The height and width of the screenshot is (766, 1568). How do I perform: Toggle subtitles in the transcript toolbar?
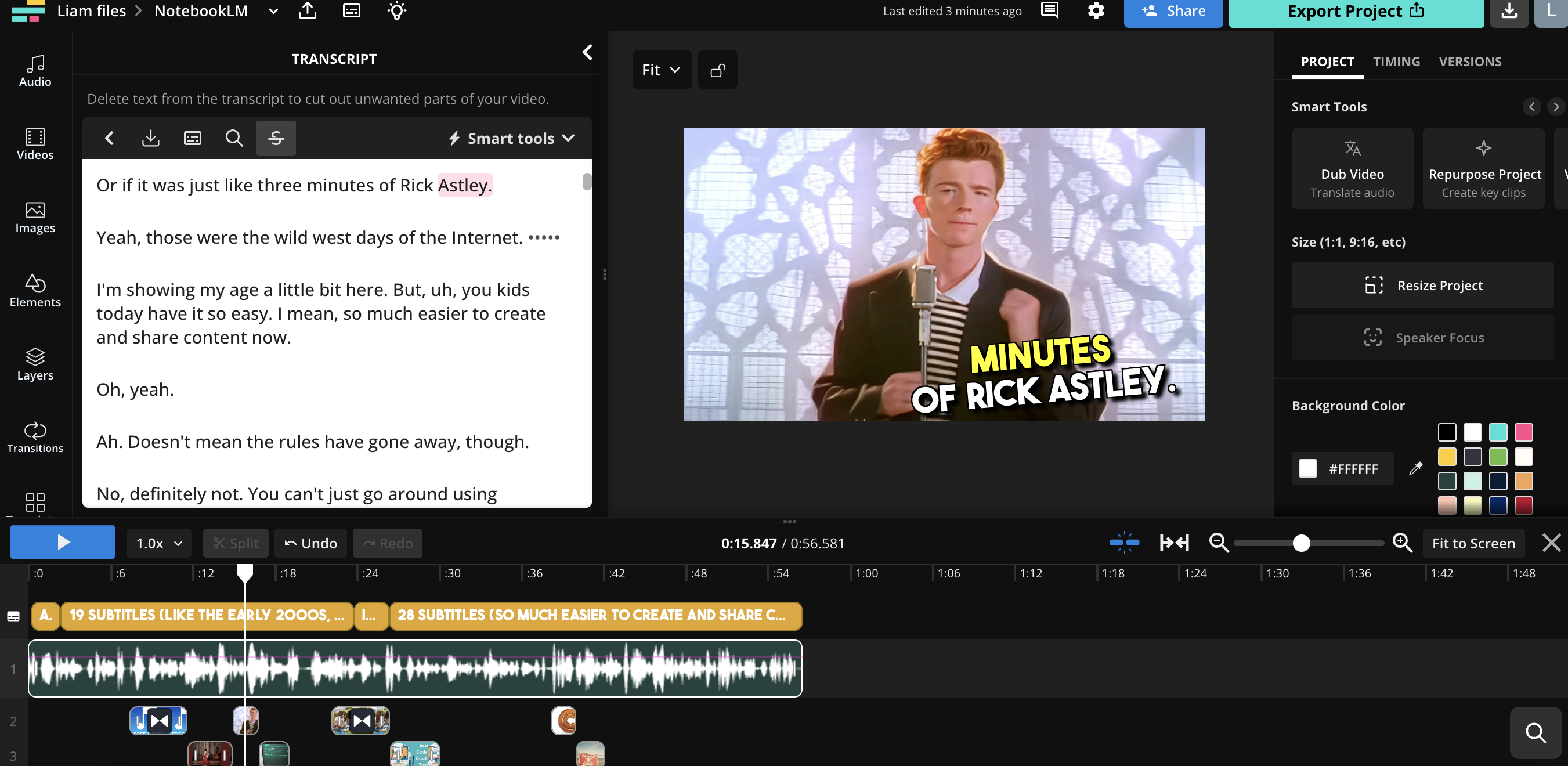(192, 138)
